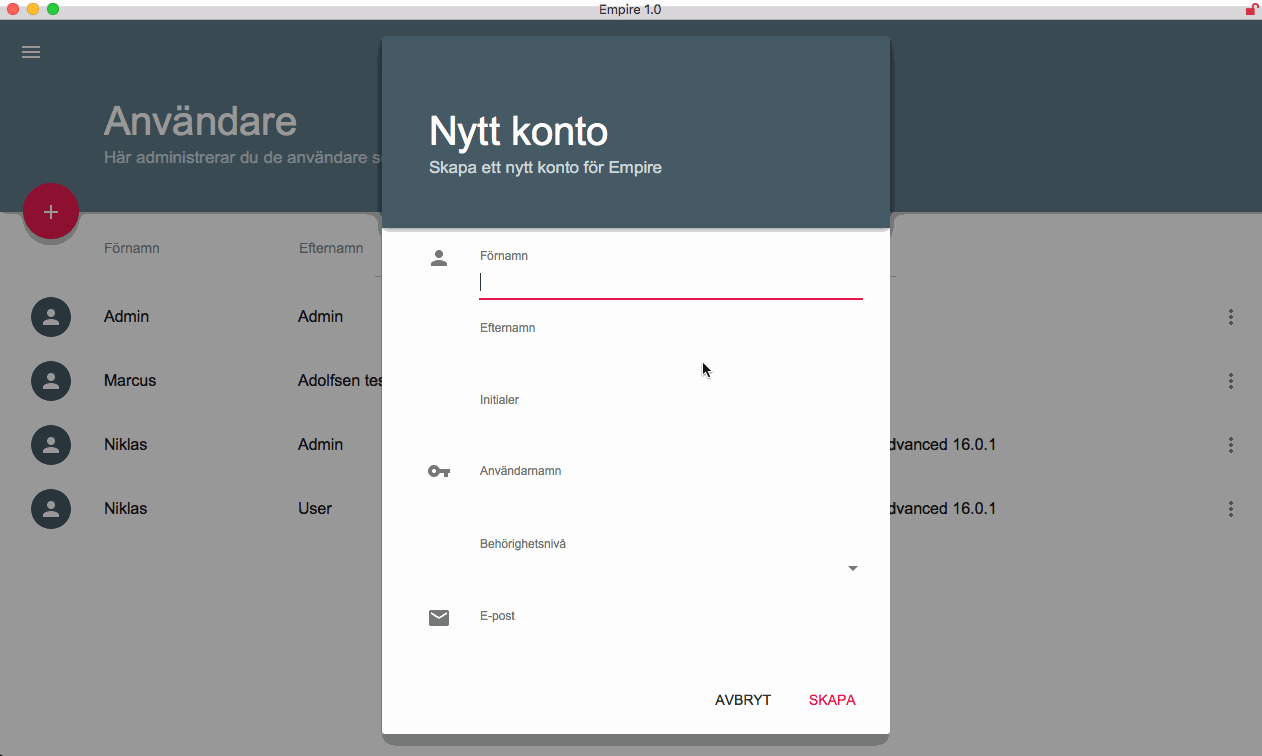The width and height of the screenshot is (1262, 756).
Task: Open the hamburger navigation menu
Action: pos(31,52)
